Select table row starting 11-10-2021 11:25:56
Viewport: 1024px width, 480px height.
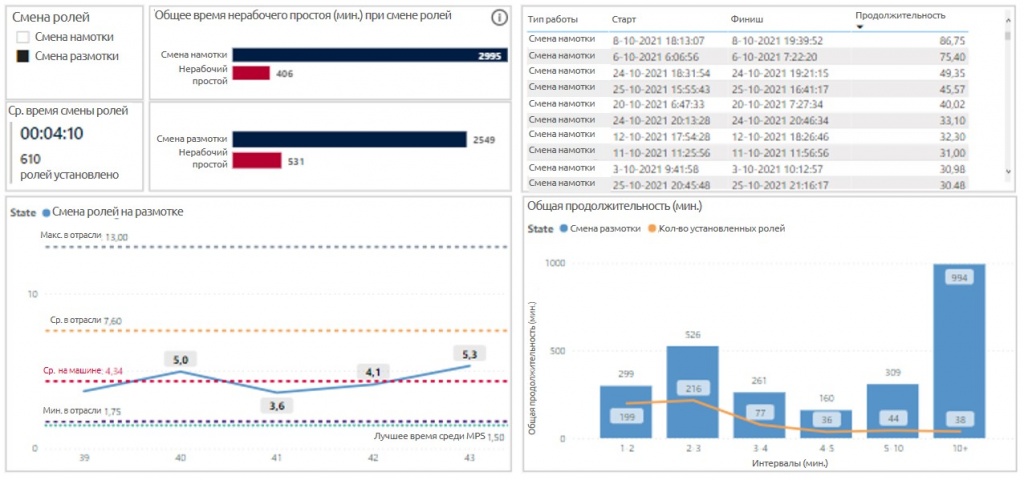tap(747, 152)
